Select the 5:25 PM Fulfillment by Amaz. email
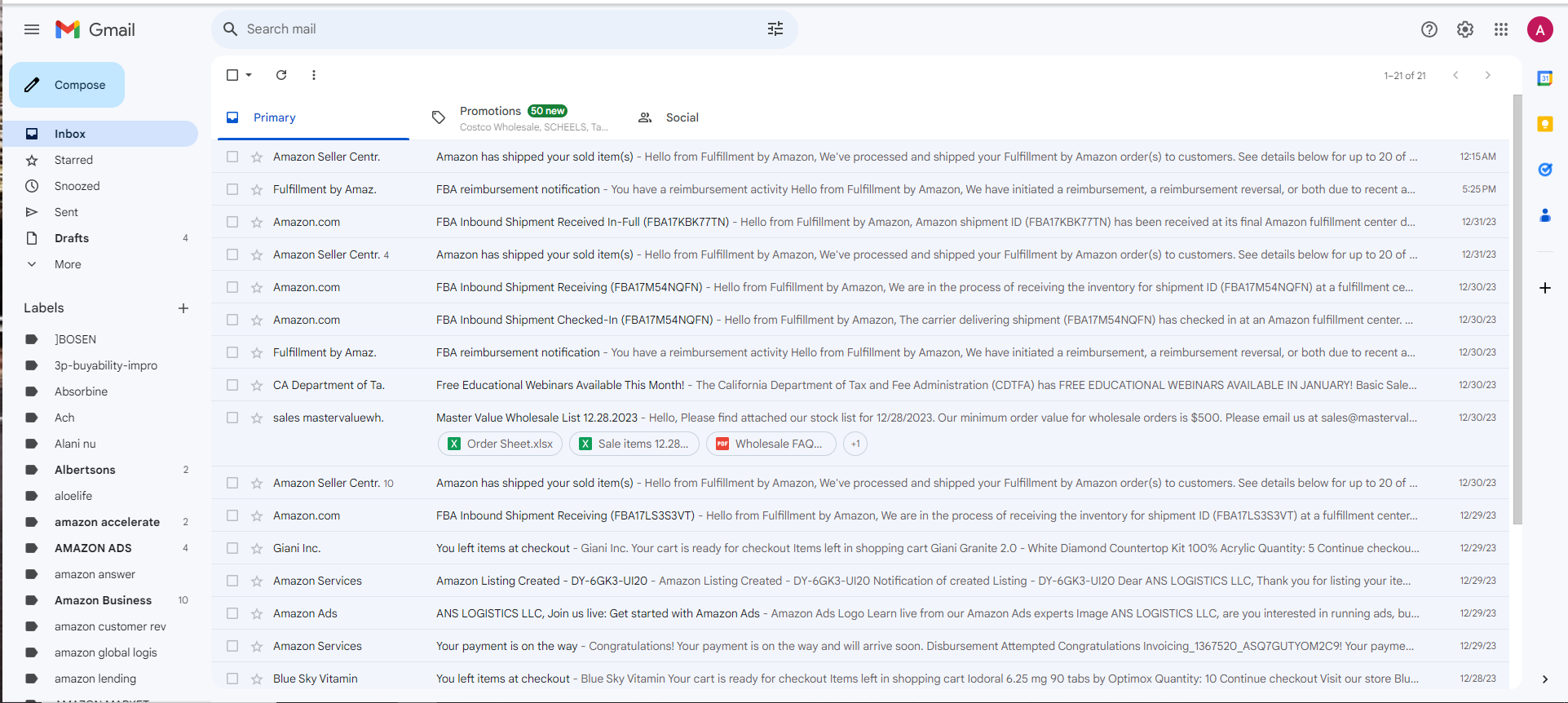 point(232,189)
